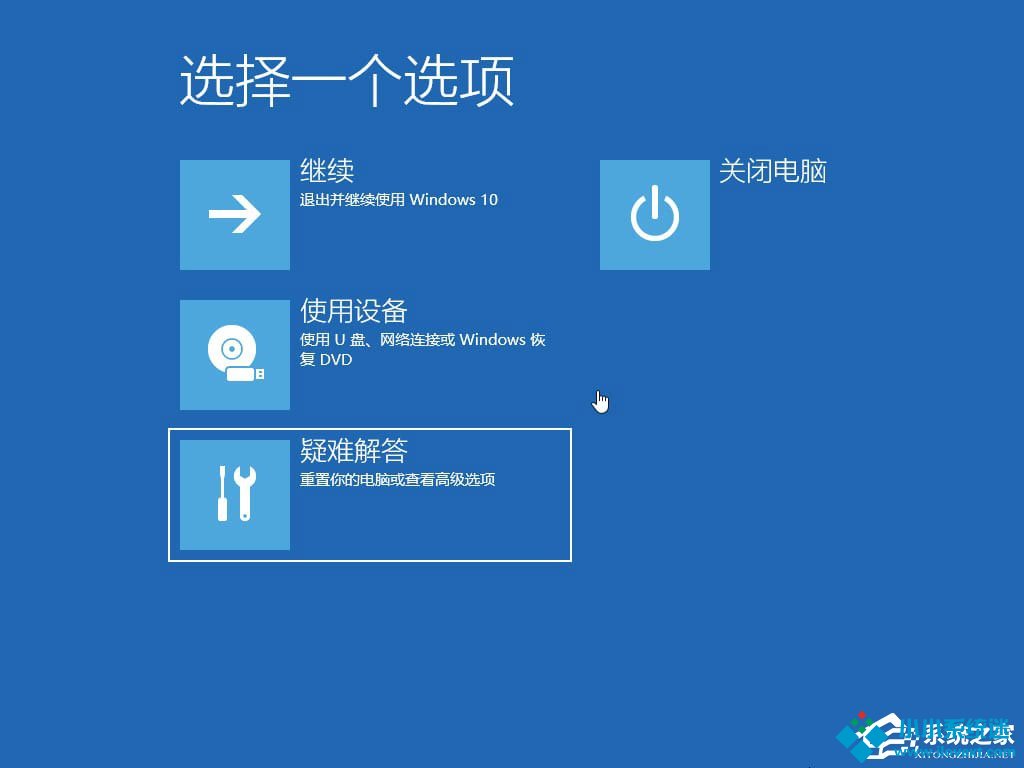Click the arrow icon for 继续

[x=234, y=215]
